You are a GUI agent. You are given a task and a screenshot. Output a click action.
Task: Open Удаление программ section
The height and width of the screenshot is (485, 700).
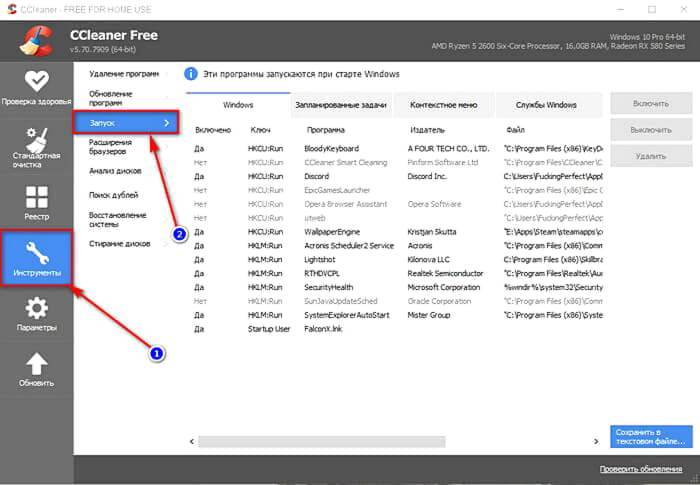124,74
